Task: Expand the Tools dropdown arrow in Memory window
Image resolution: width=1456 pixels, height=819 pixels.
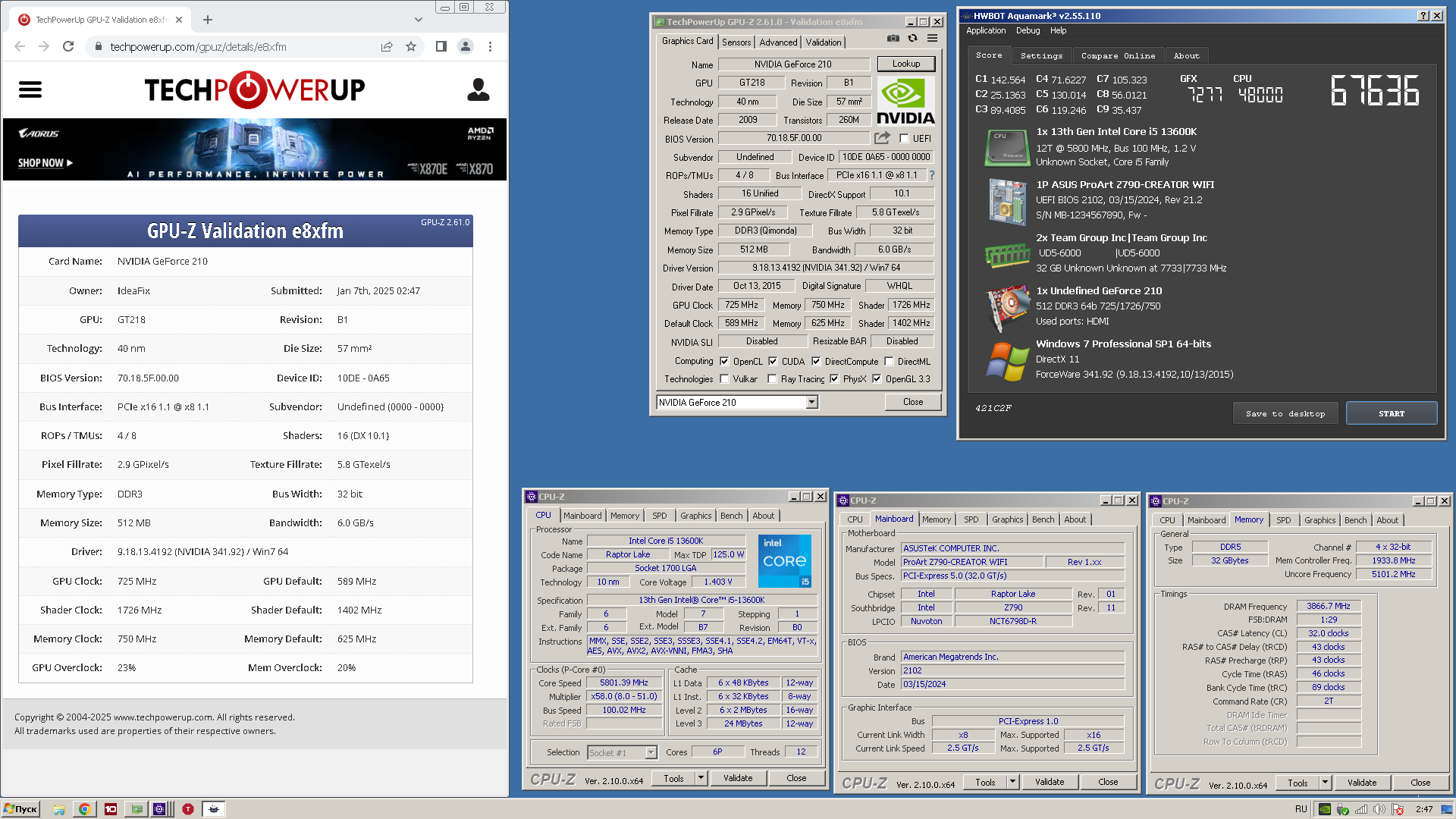Action: point(1325,783)
